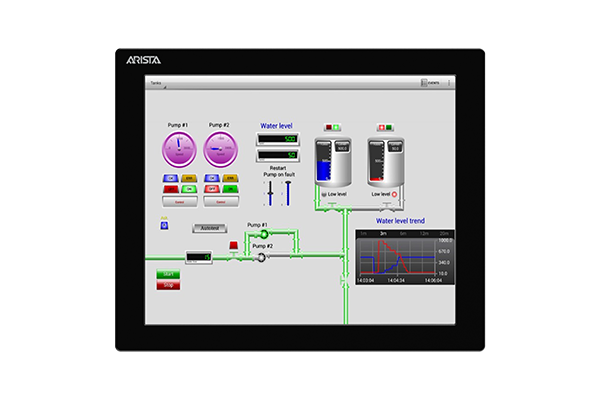This screenshot has width=600, height=400.
Task: Open the Tanks screen dropdown
Action: click(x=157, y=82)
